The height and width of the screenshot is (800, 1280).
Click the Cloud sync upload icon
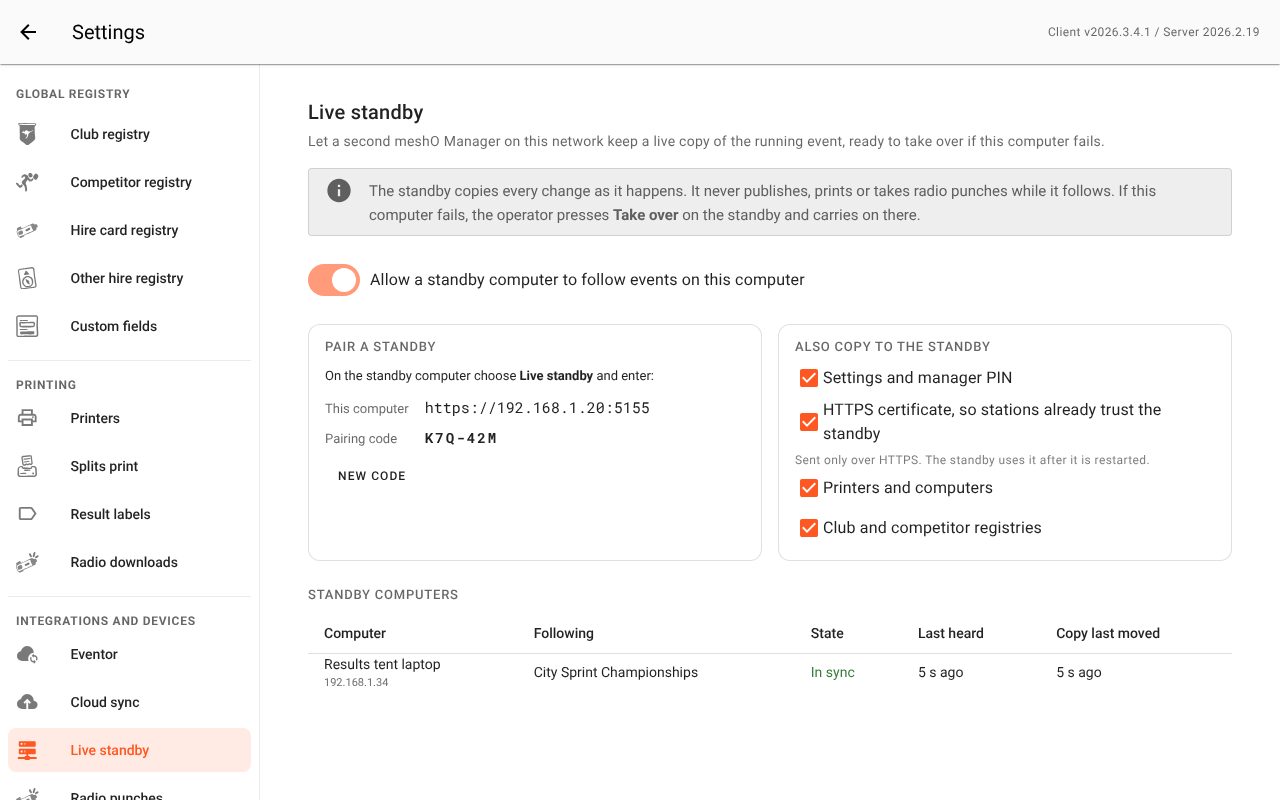point(28,702)
